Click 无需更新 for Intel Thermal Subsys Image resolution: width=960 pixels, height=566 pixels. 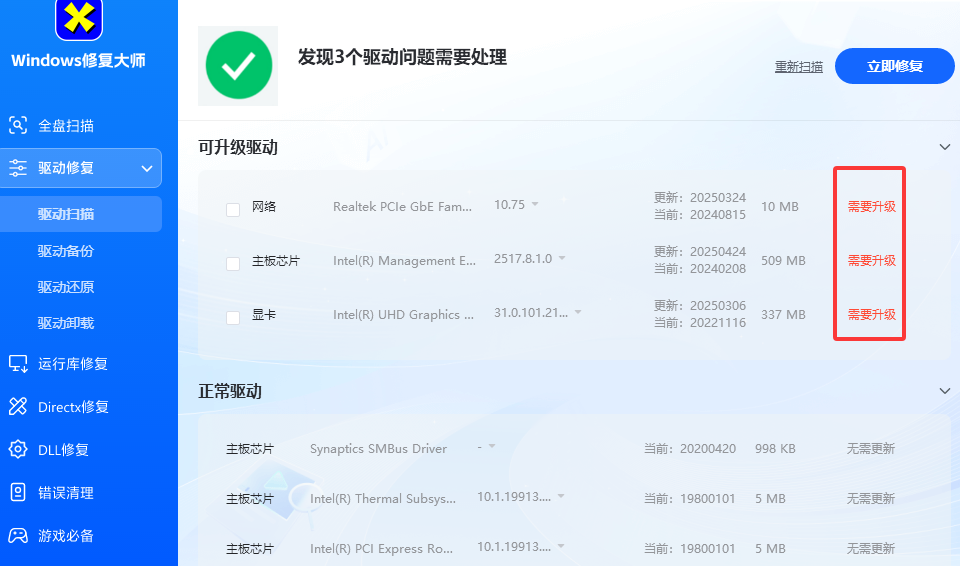871,499
